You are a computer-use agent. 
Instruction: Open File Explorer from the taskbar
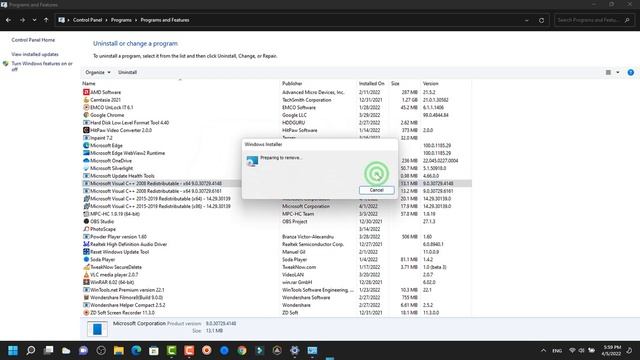(119, 351)
